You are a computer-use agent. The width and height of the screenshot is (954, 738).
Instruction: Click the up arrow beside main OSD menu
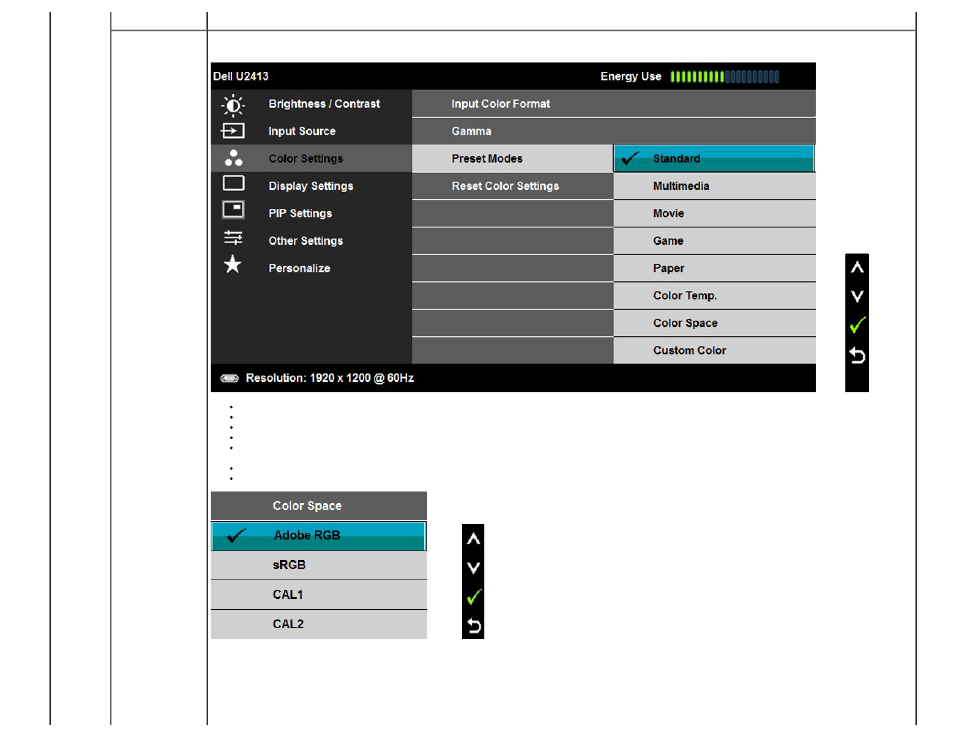pyautogui.click(x=857, y=267)
